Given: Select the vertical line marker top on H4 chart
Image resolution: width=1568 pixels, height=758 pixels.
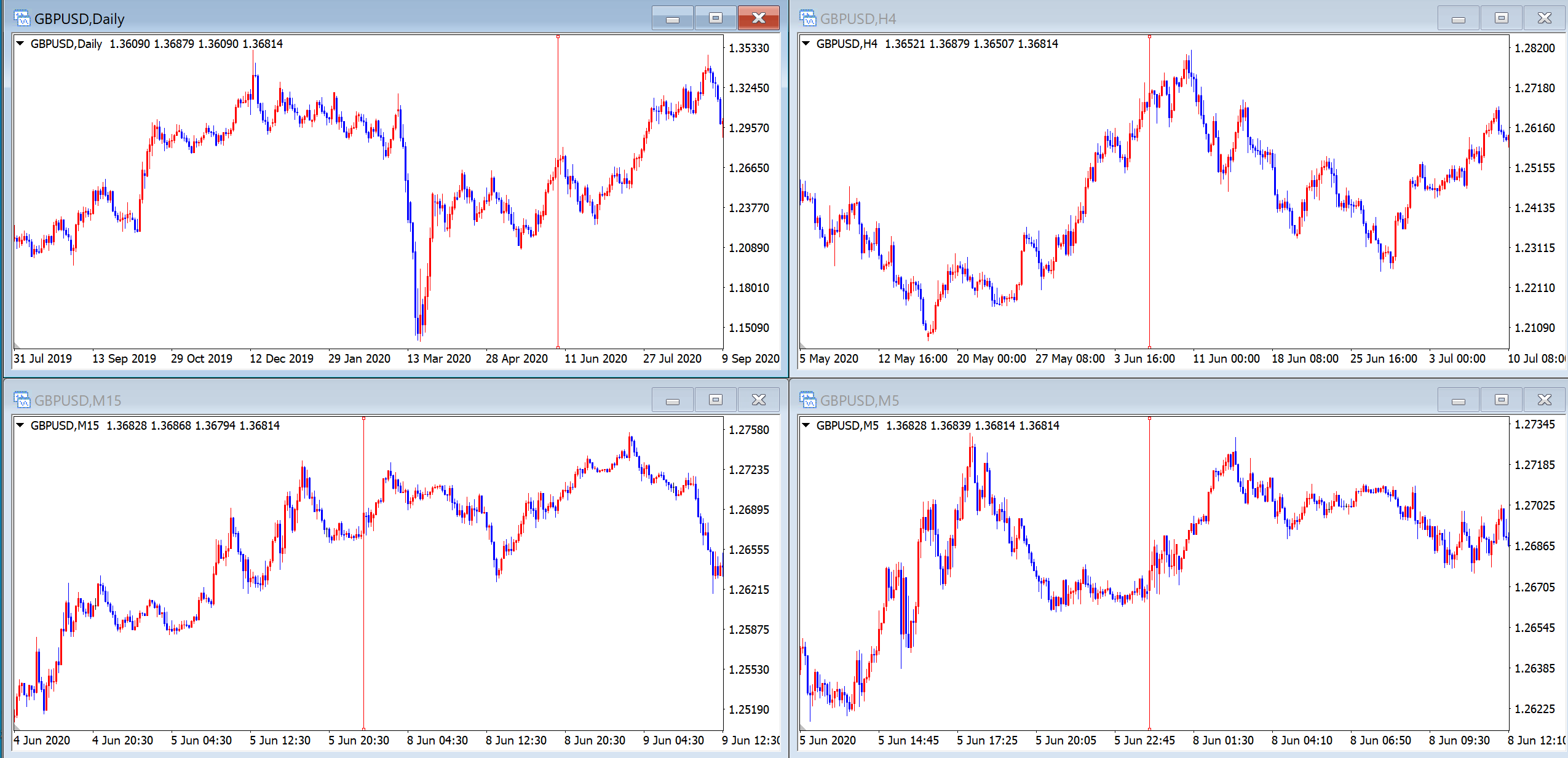Looking at the screenshot, I should click(1149, 37).
